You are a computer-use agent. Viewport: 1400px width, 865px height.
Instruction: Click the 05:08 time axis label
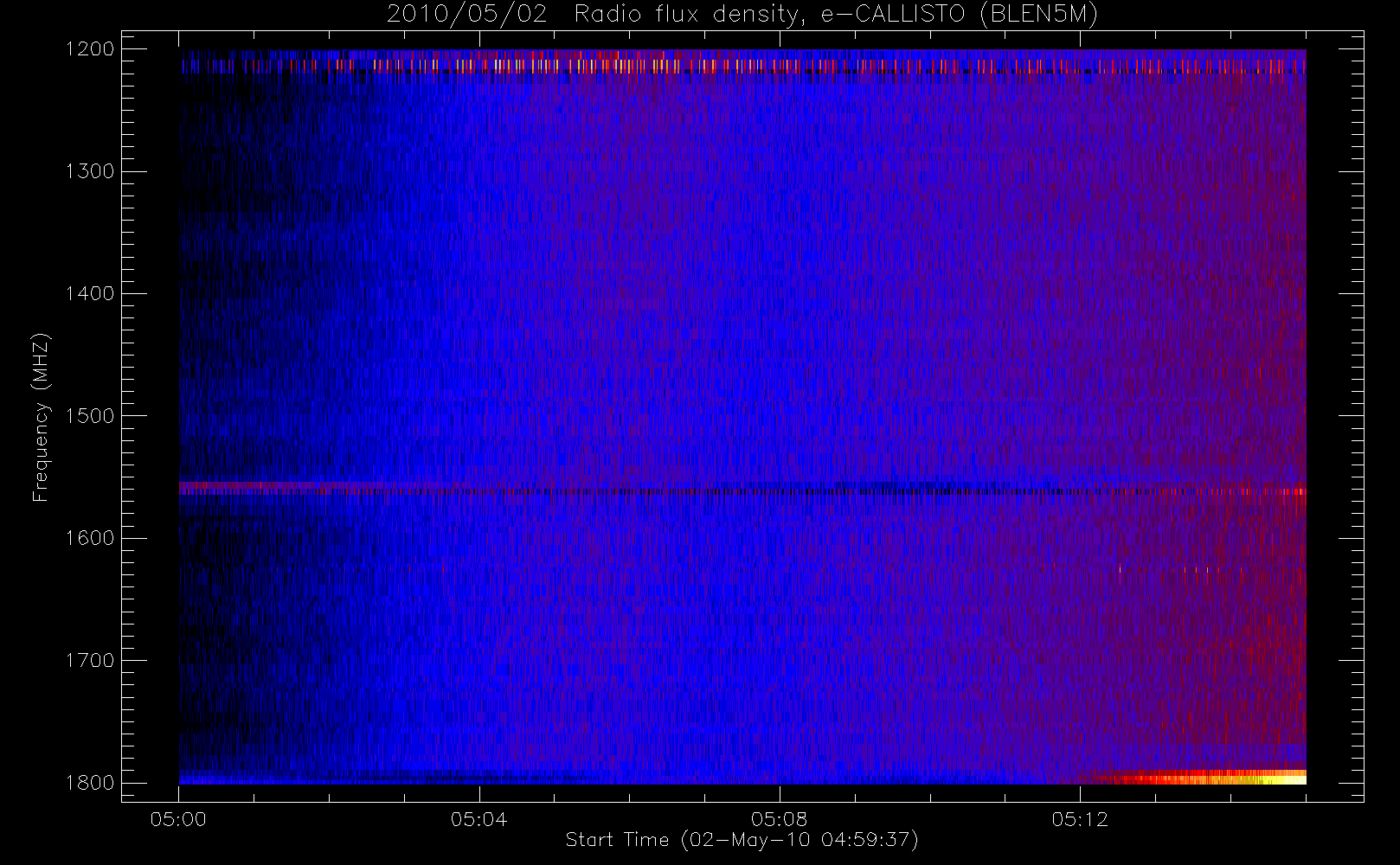779,819
